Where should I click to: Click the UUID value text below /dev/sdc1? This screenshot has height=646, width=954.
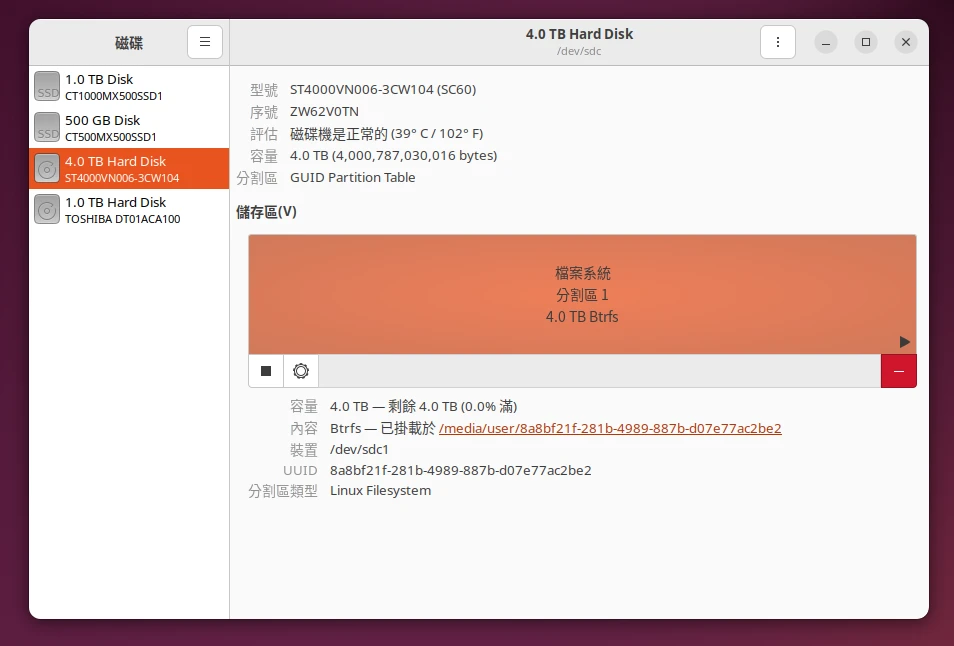(x=460, y=470)
